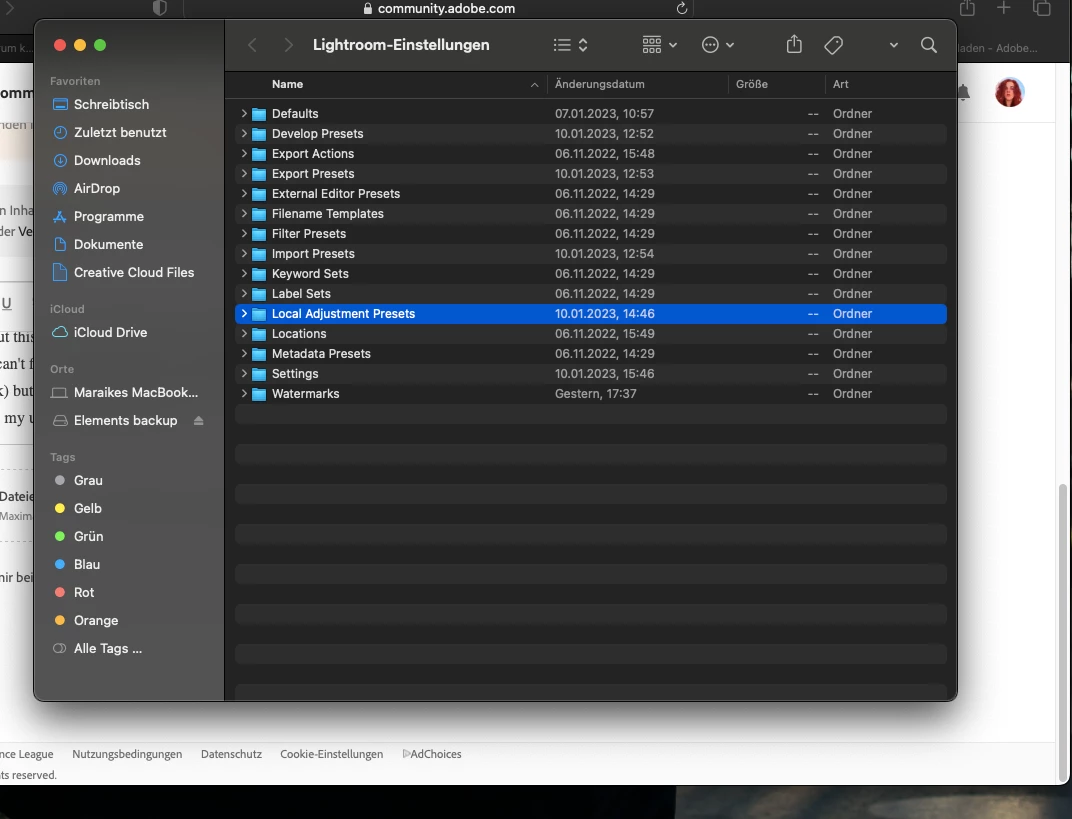The height and width of the screenshot is (819, 1072).
Task: Open the AdChoices footer link
Action: click(x=432, y=754)
